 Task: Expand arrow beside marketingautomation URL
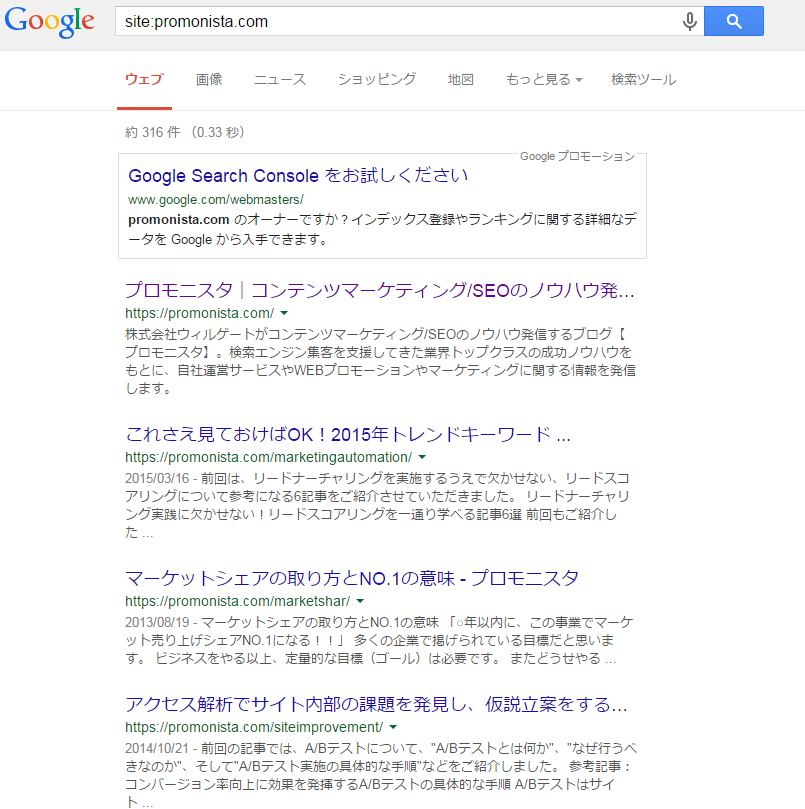[x=423, y=457]
